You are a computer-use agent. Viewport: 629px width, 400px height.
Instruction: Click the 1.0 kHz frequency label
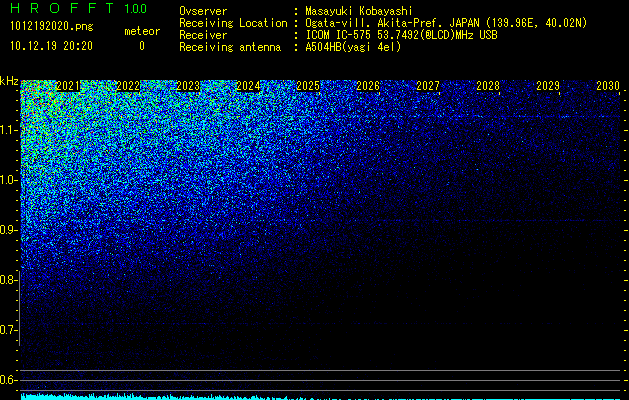point(9,180)
